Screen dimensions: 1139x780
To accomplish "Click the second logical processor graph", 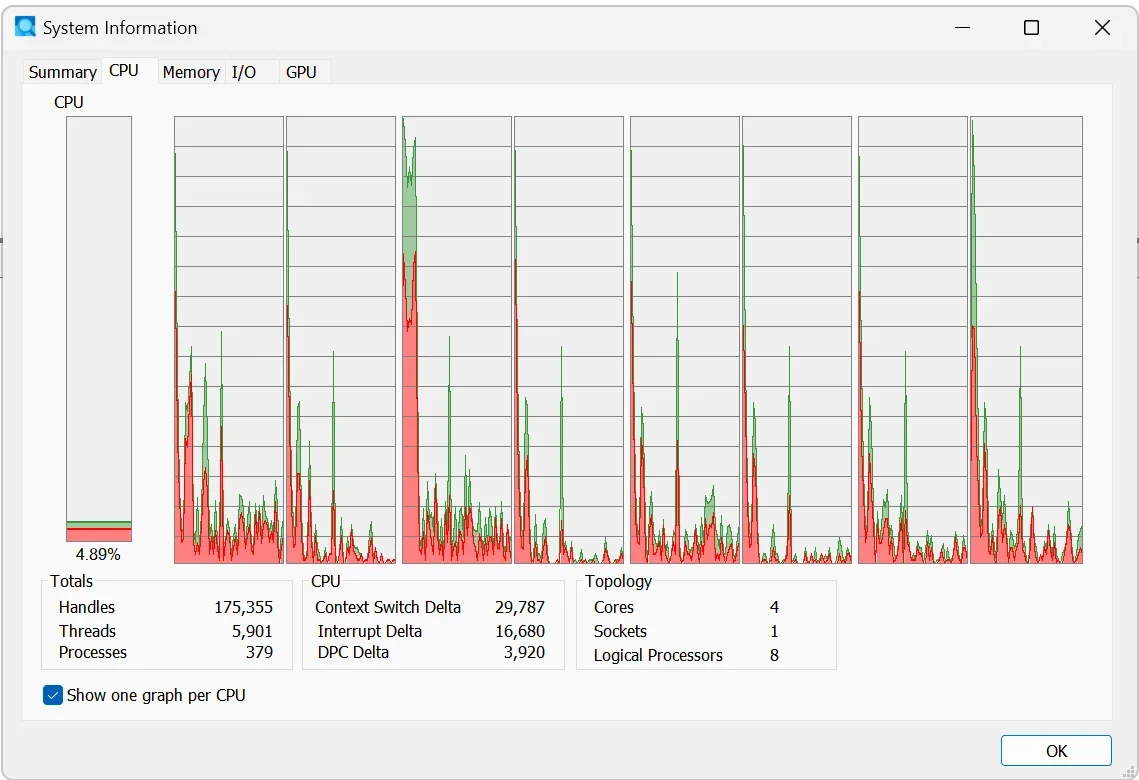I will pos(341,340).
